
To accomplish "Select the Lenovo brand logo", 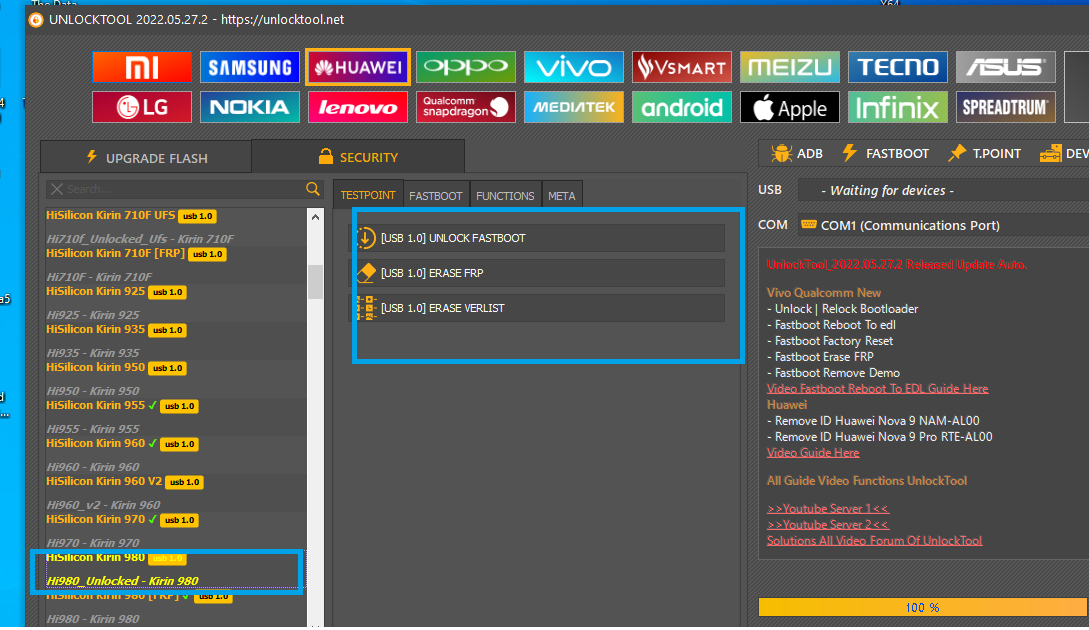I will coord(358,107).
